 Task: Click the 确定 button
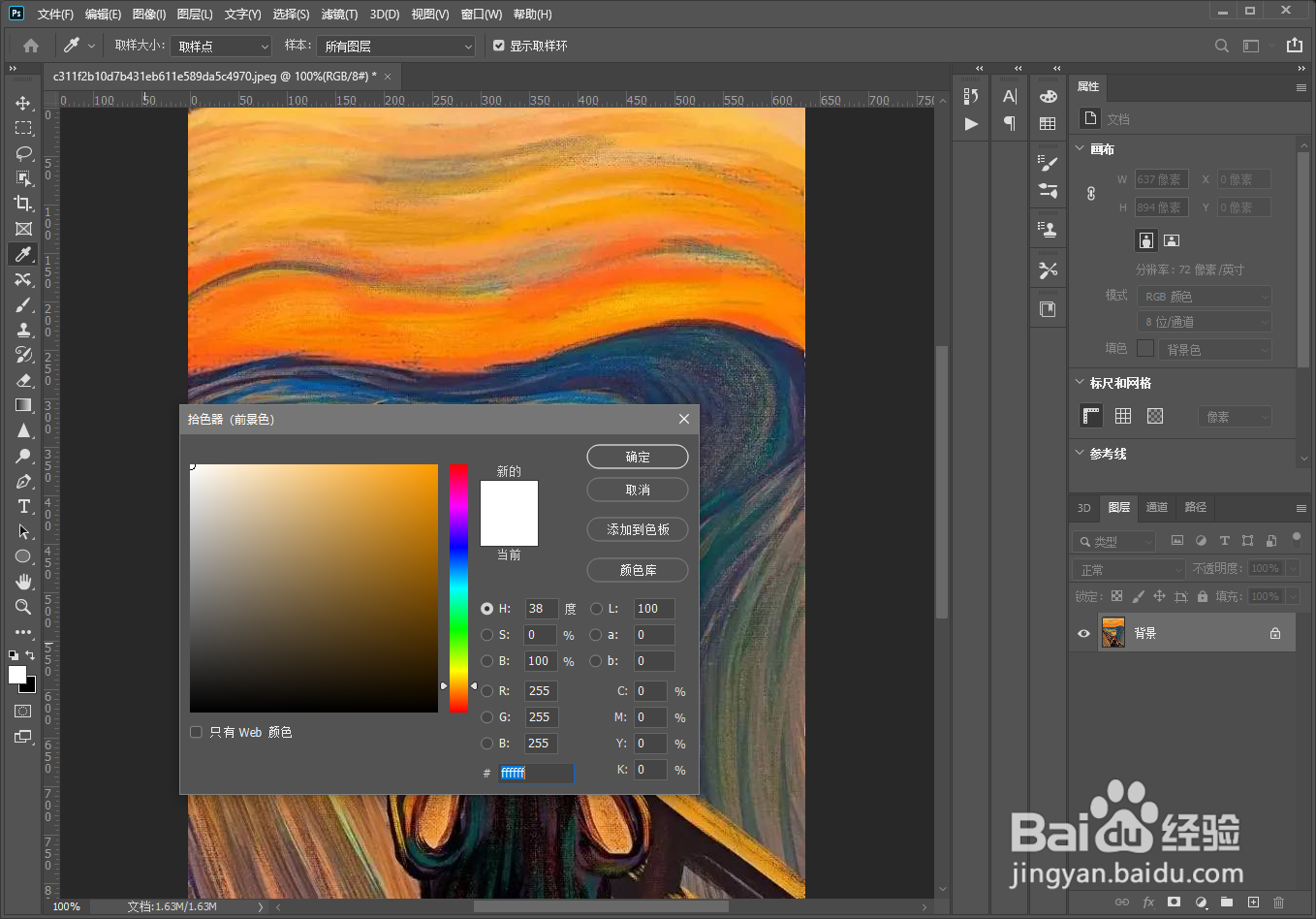tap(638, 457)
